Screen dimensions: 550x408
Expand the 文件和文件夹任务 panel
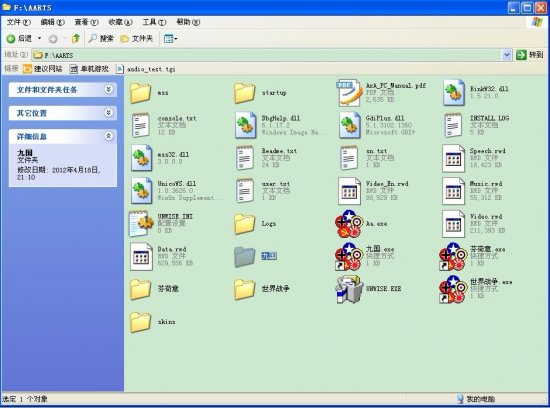109,89
